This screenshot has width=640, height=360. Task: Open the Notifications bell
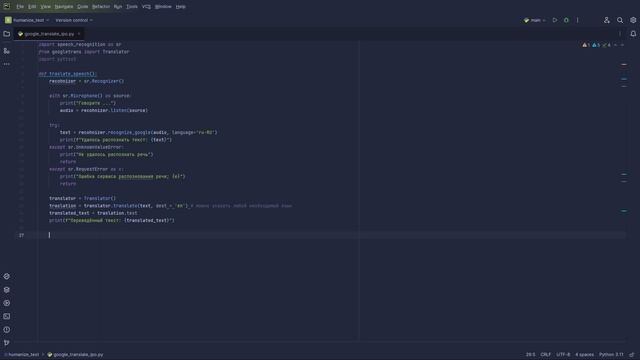[x=633, y=34]
